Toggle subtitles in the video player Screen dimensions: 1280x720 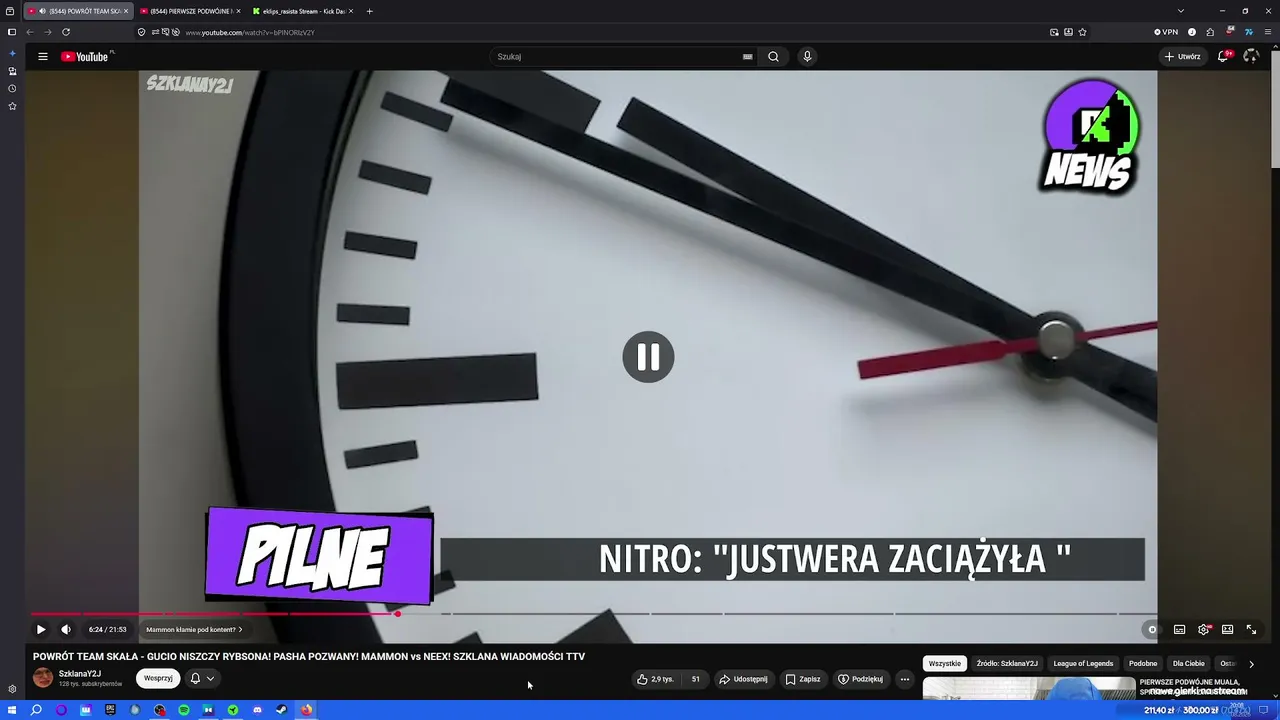coord(1180,630)
